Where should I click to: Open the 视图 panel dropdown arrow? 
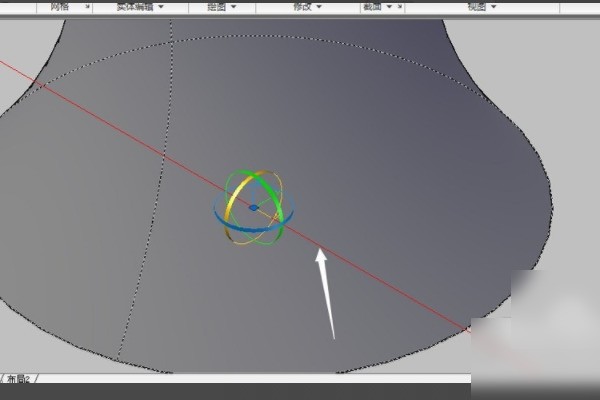(x=493, y=6)
